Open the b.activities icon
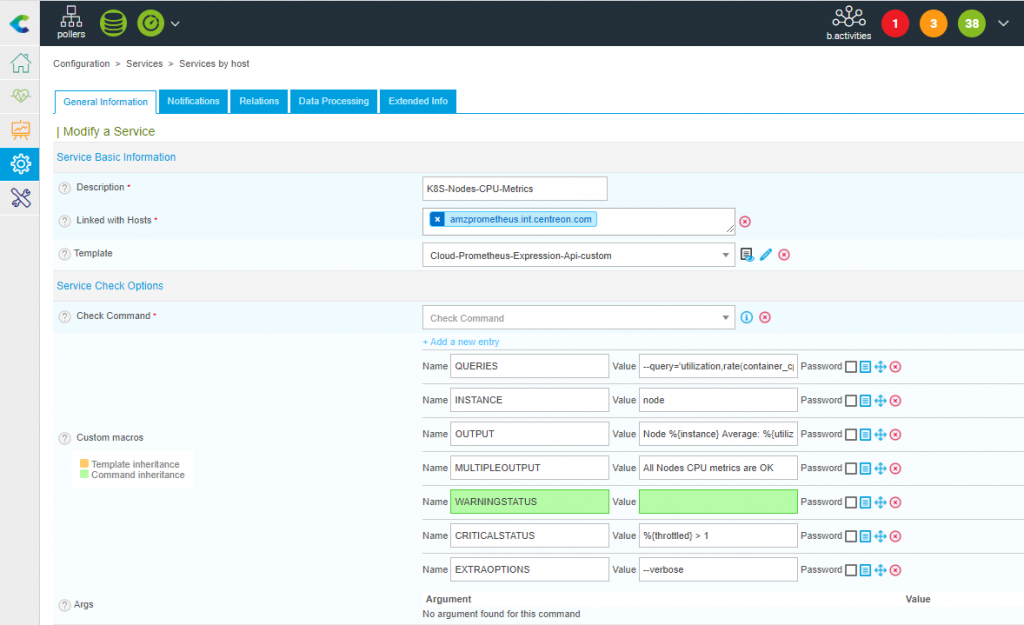 coord(848,23)
